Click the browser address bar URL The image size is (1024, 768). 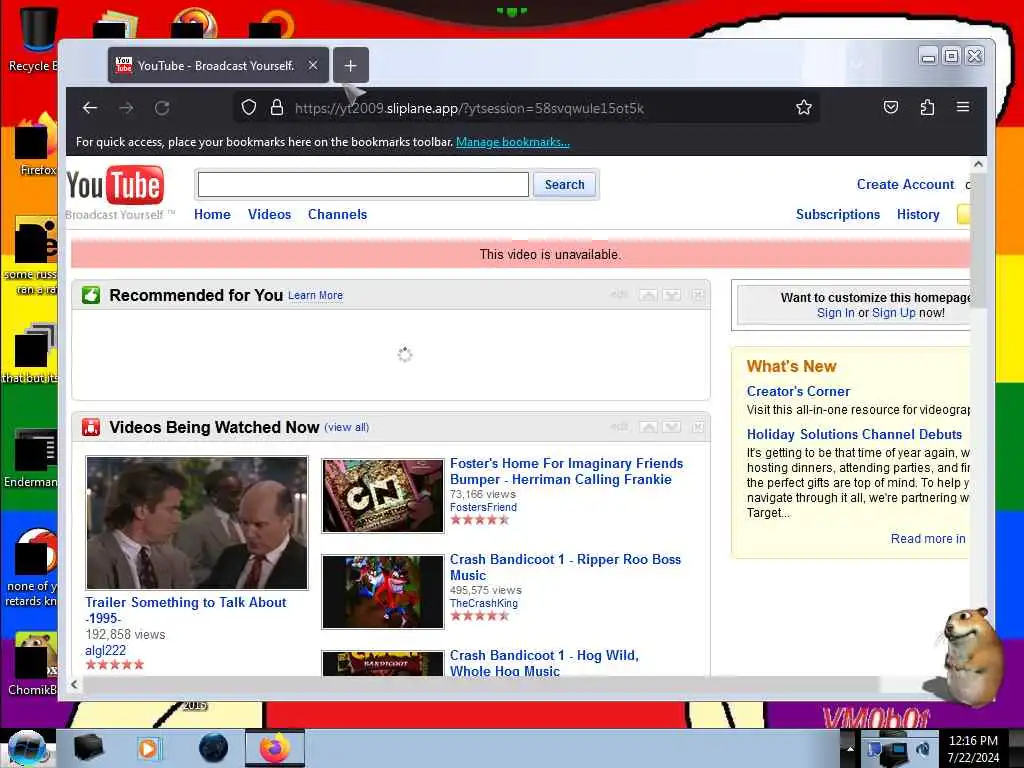[470, 108]
